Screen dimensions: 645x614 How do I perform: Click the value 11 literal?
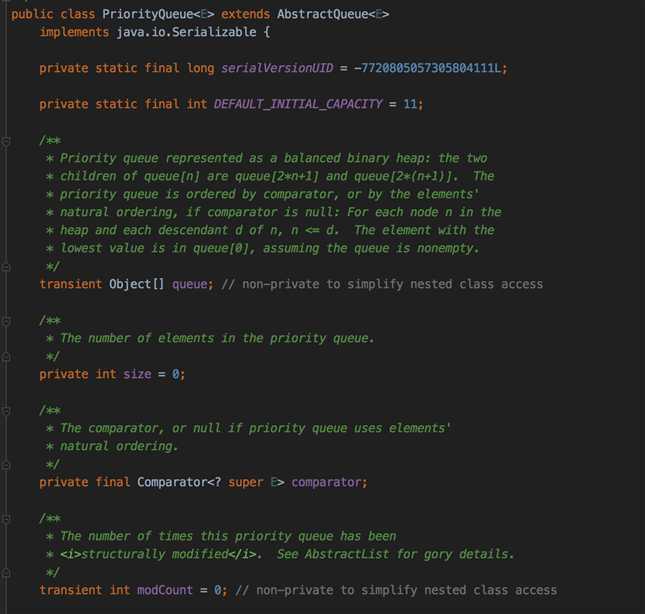click(x=410, y=104)
